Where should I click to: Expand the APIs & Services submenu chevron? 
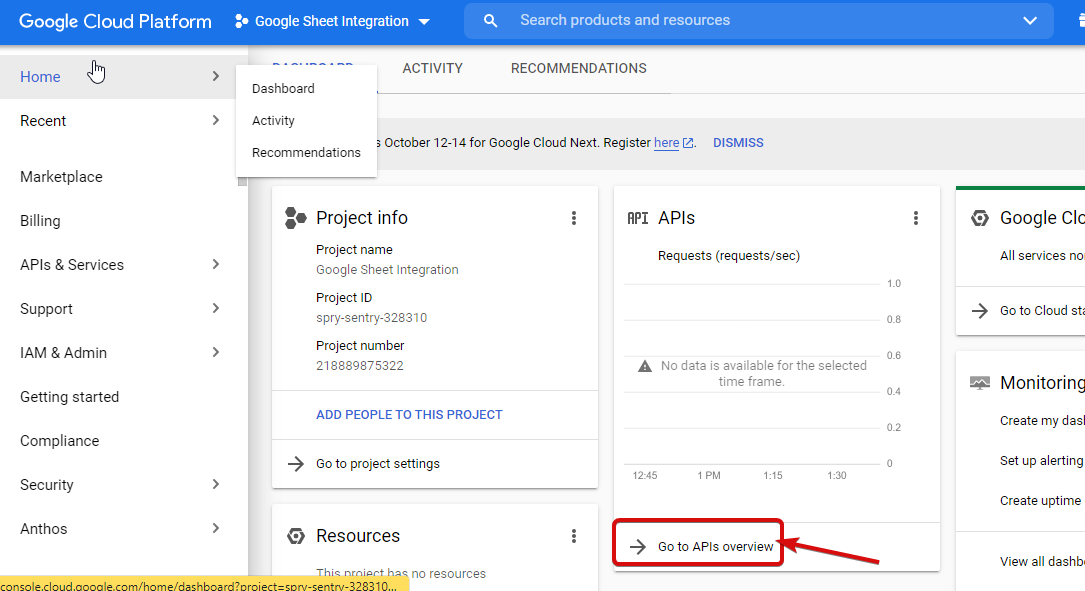click(215, 264)
